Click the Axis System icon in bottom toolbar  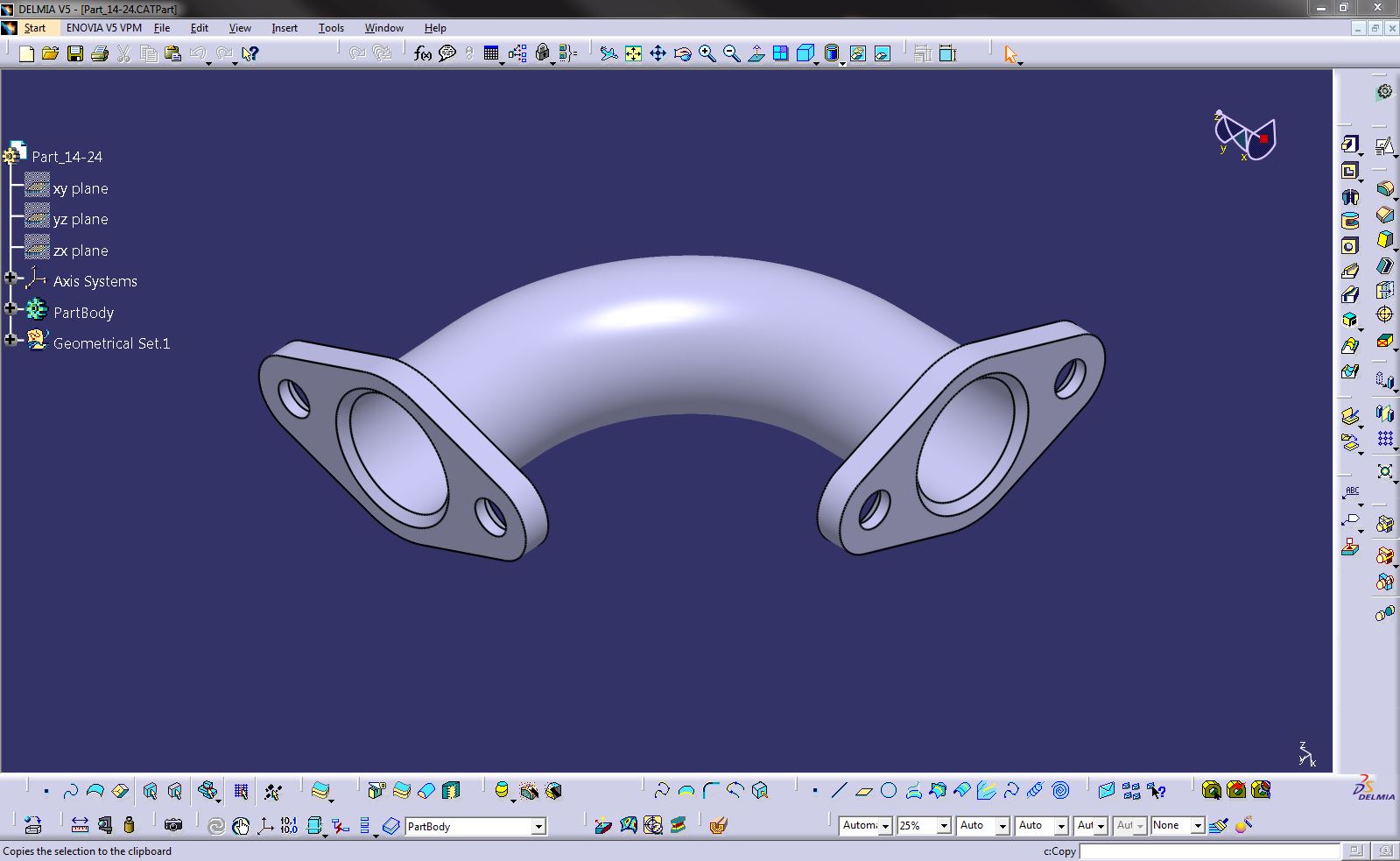pyautogui.click(x=264, y=825)
